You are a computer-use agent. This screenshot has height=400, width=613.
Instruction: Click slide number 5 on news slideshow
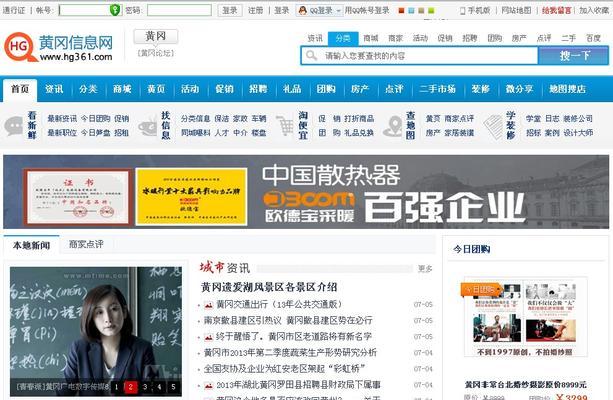tap(173, 387)
